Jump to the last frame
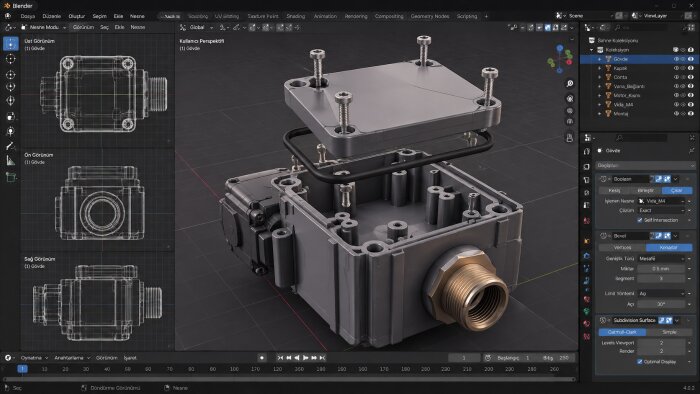 pos(322,358)
